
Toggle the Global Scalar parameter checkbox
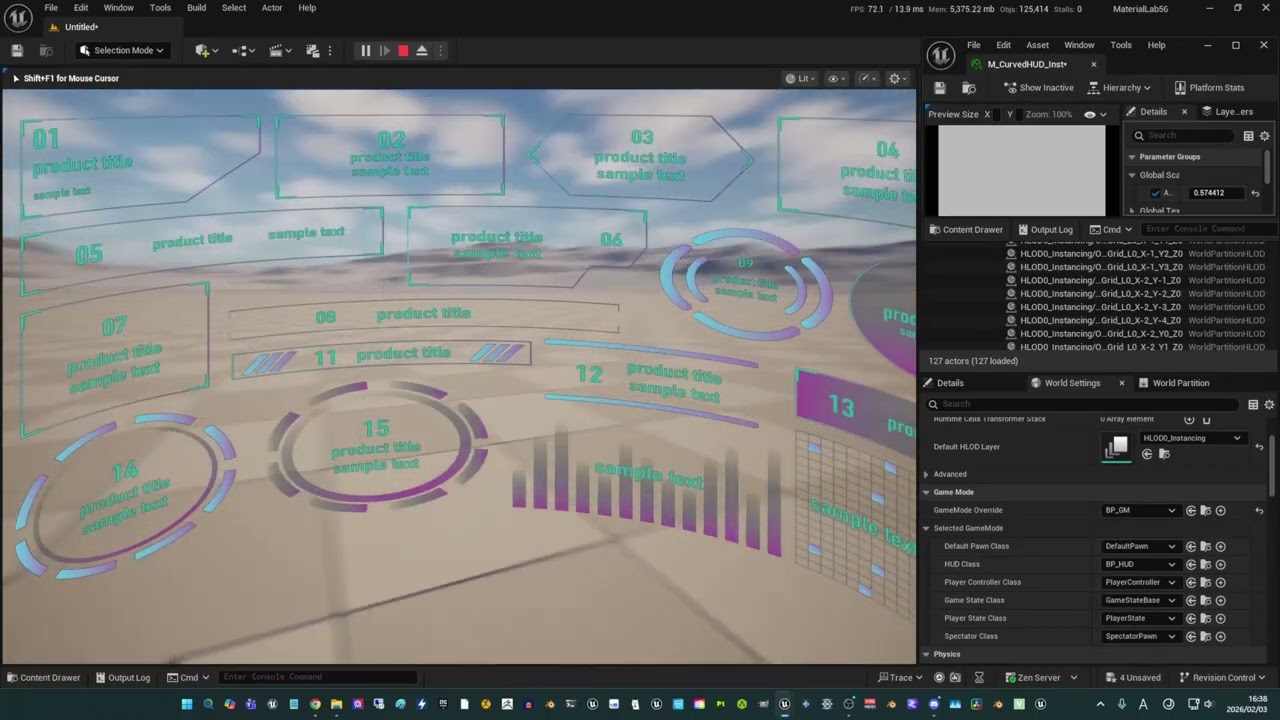click(1155, 193)
